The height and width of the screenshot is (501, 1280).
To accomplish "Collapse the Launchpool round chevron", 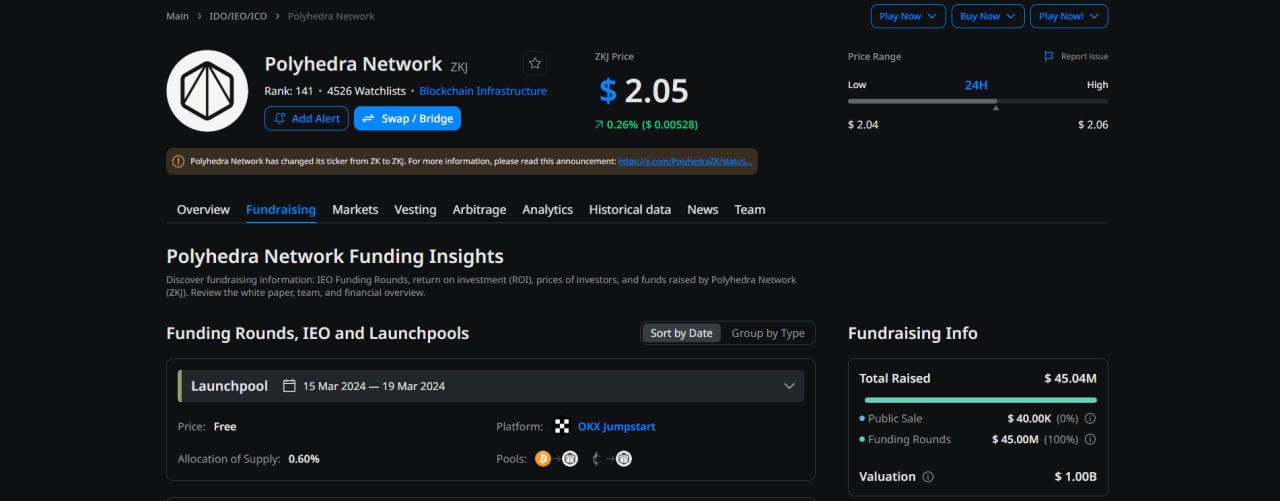I will 789,386.
